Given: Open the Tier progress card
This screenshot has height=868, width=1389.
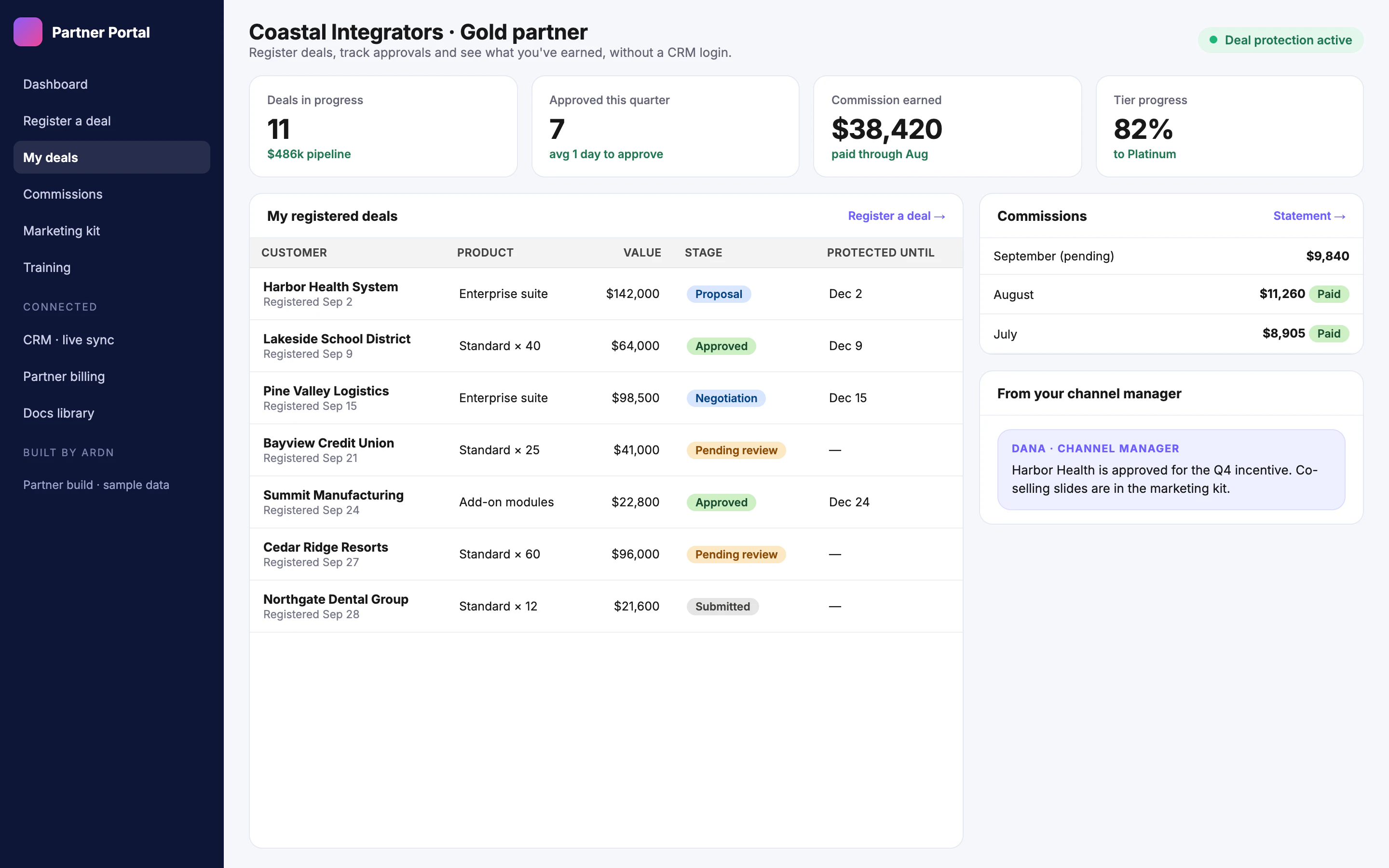Looking at the screenshot, I should tap(1229, 126).
